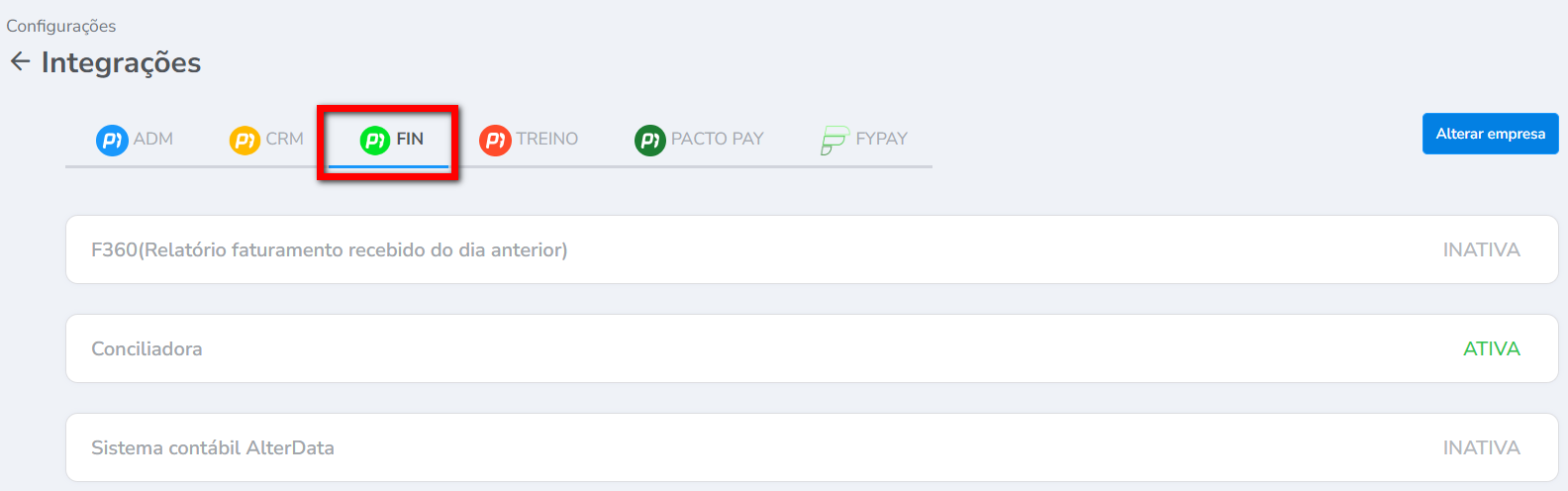Click the green FIN module icon
This screenshot has width=1568, height=491.
pos(375,140)
